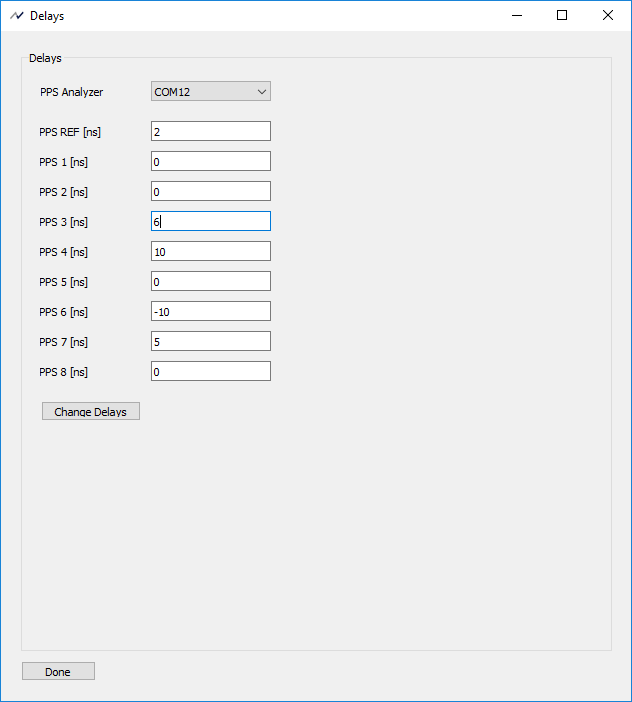
Task: Click the PPS 7 [ns] field showing 5
Action: click(211, 341)
